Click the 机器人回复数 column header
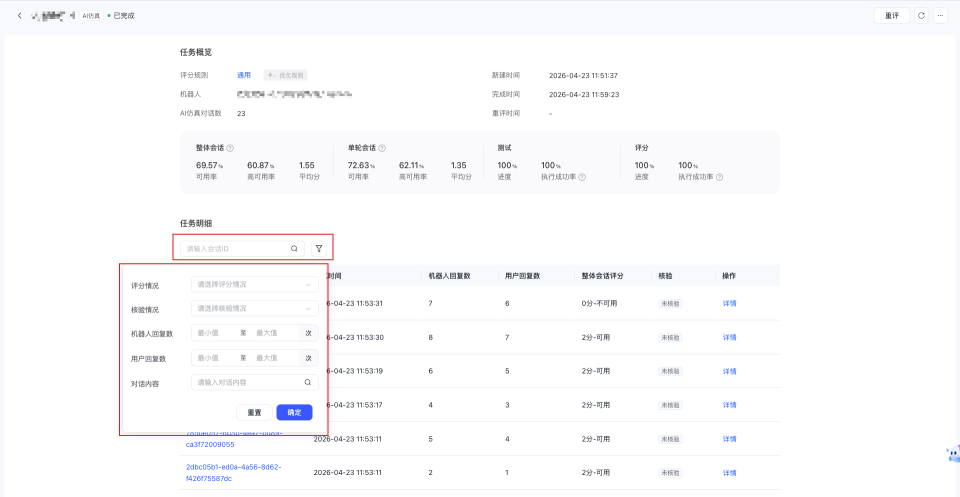The image size is (960, 497). pyautogui.click(x=449, y=276)
